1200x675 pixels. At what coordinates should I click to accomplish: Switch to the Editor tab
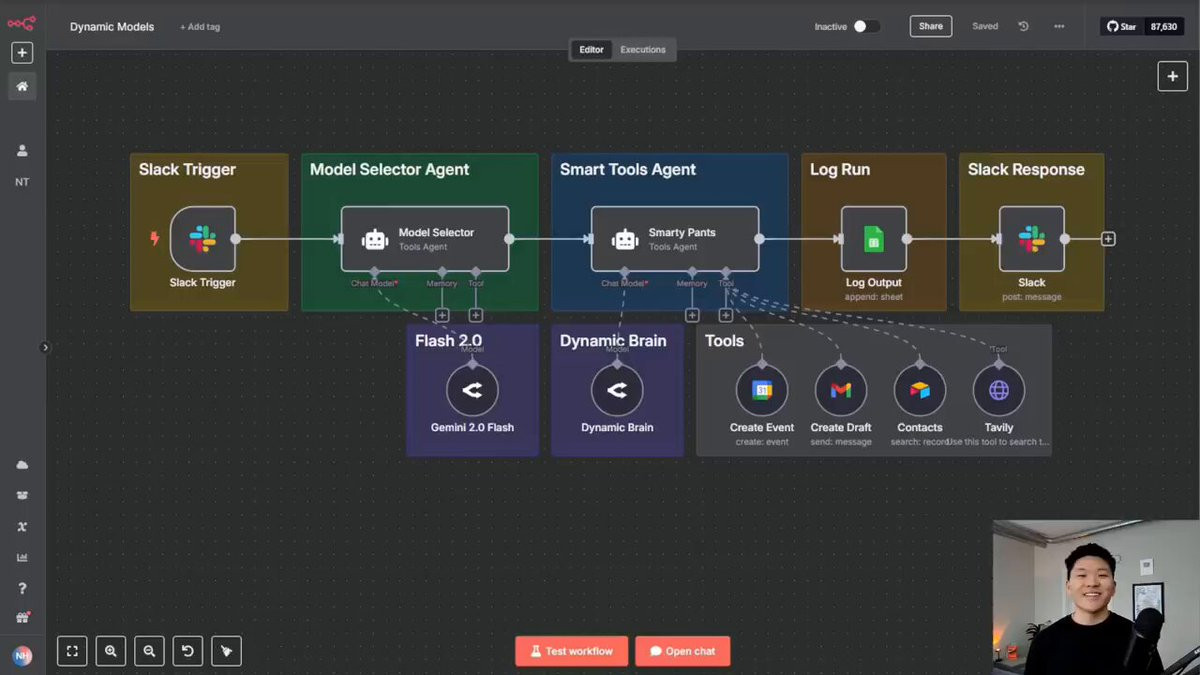(592, 50)
